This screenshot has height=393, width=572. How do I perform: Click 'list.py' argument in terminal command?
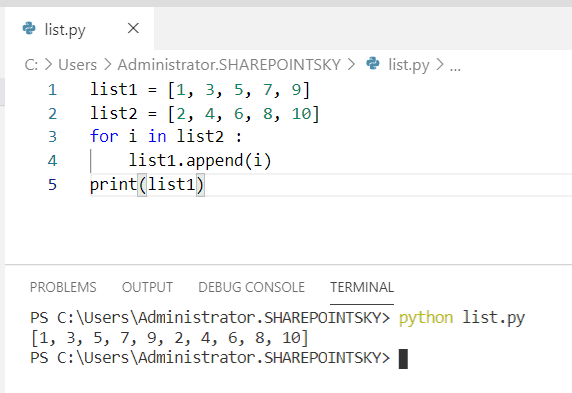(x=494, y=318)
